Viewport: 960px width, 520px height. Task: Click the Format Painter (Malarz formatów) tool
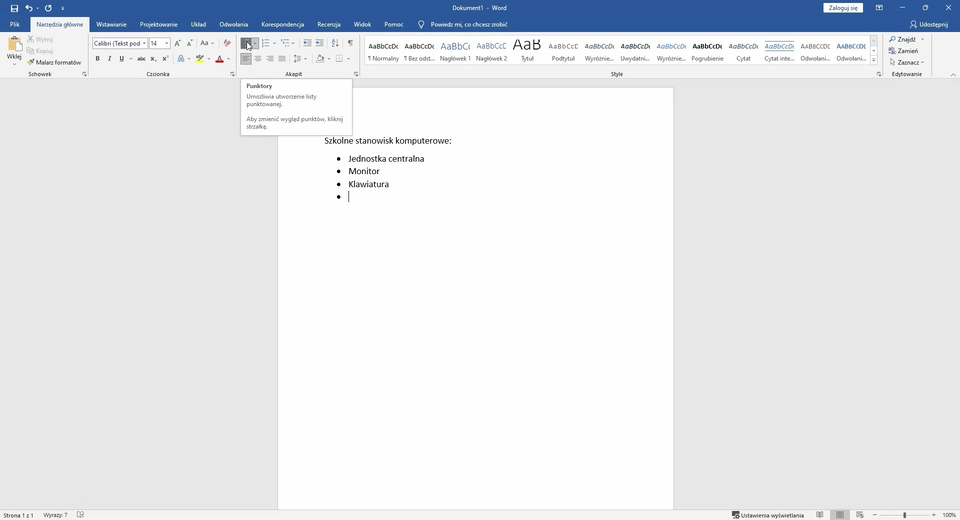coord(58,62)
